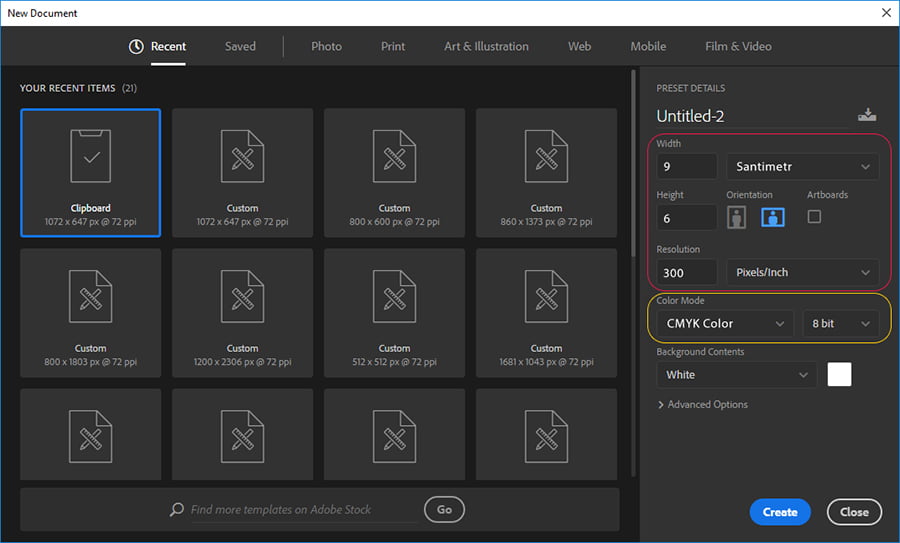Switch to the Mobile tab
This screenshot has width=900, height=543.
pos(648,46)
